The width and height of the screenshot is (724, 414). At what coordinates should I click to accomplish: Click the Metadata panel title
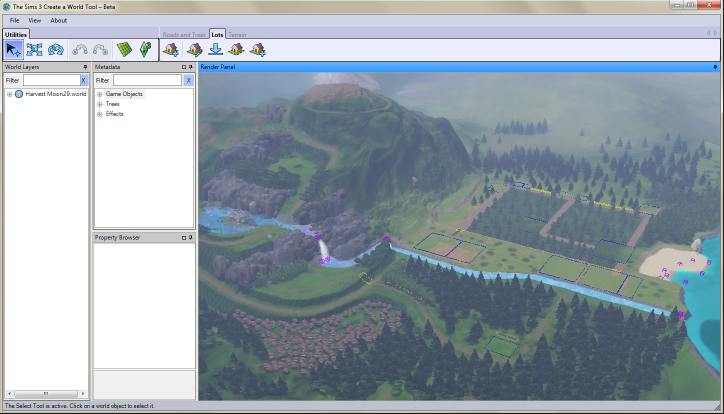(x=107, y=67)
